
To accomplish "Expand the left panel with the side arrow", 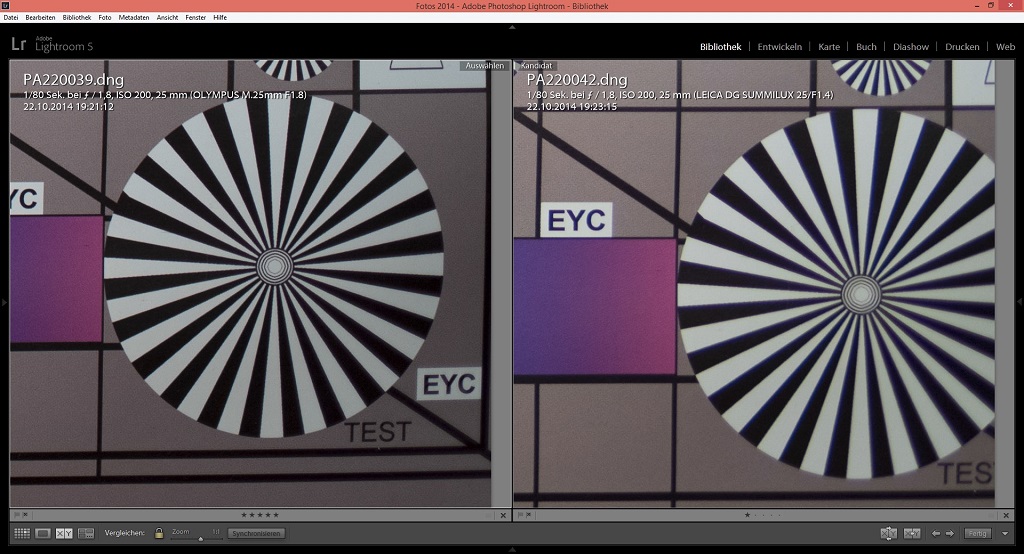I will pos(4,301).
